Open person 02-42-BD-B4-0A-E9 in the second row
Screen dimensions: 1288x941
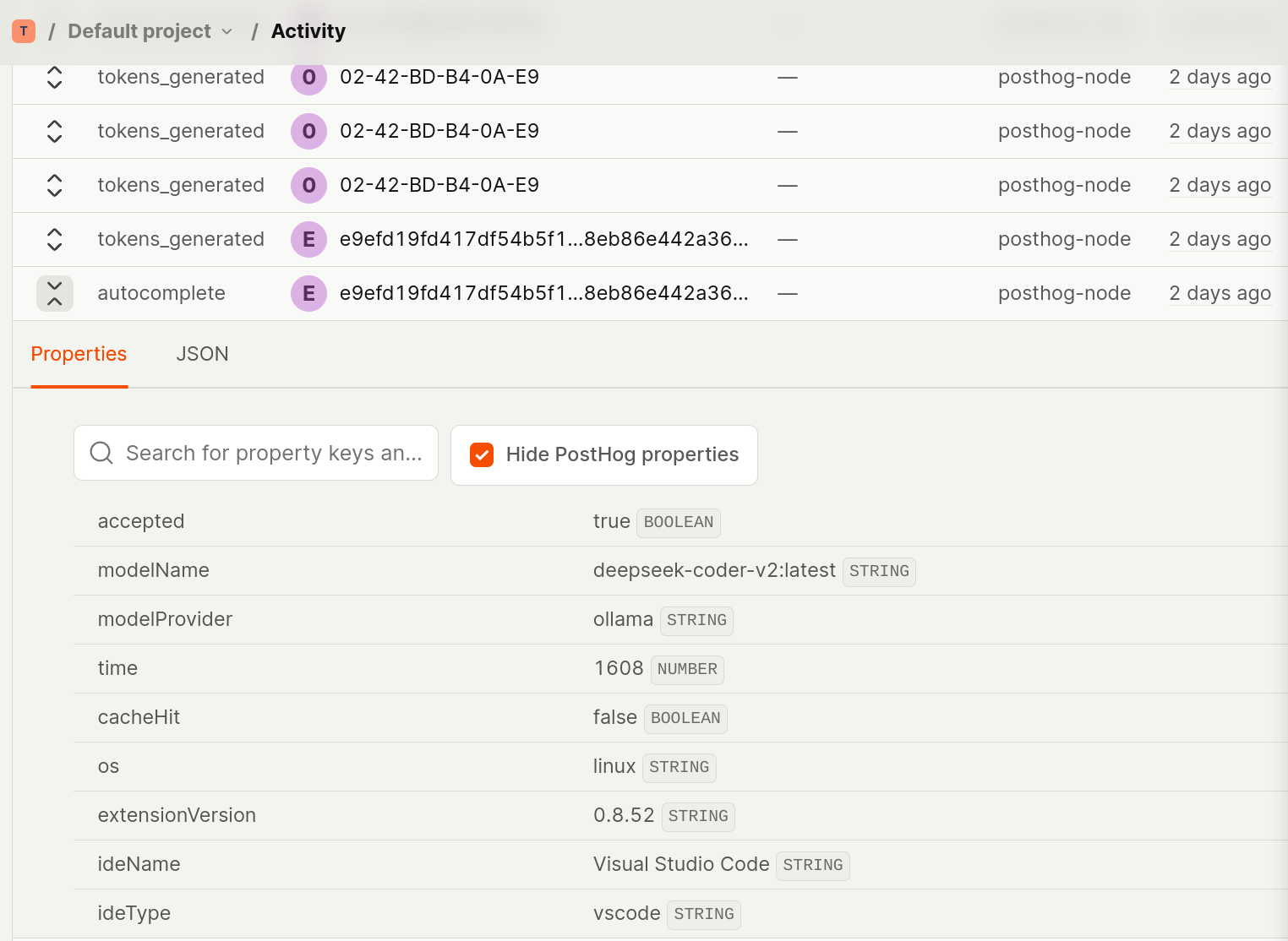click(x=439, y=131)
